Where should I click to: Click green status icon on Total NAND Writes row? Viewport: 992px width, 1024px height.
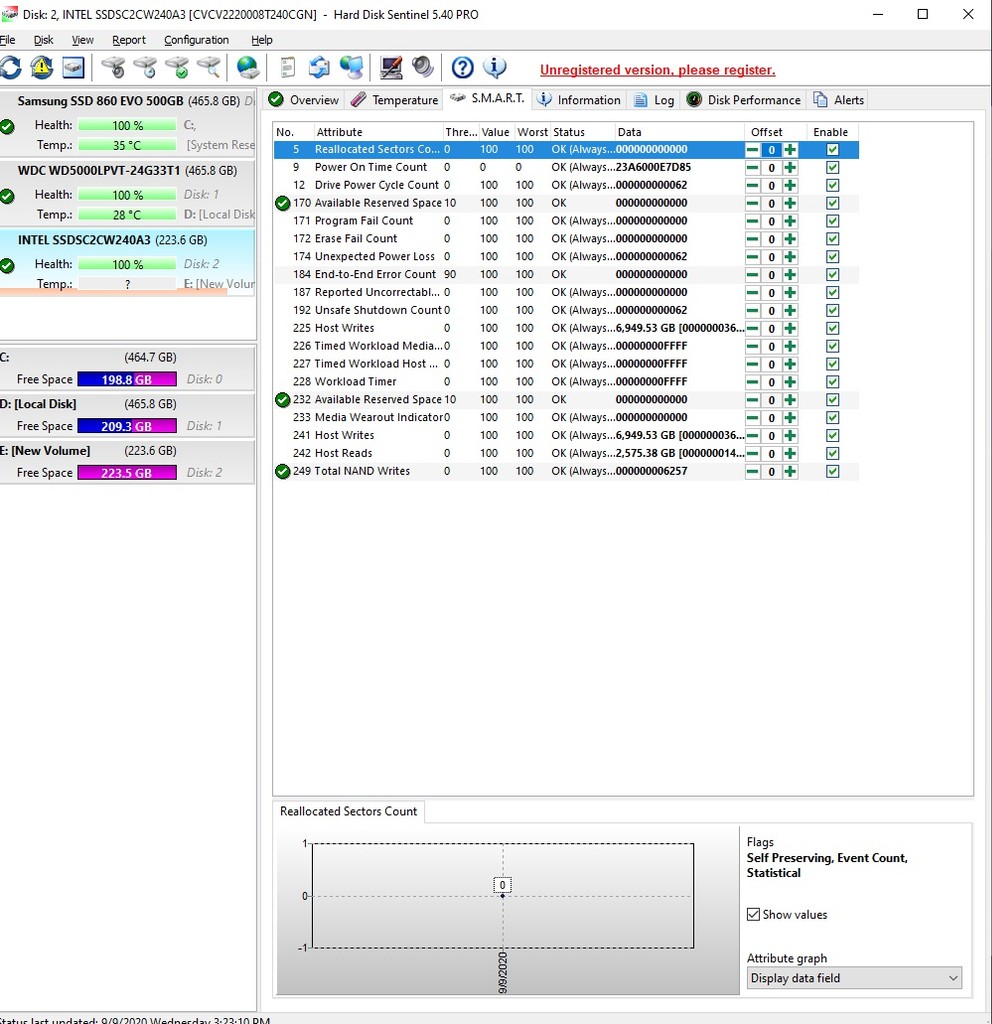283,471
